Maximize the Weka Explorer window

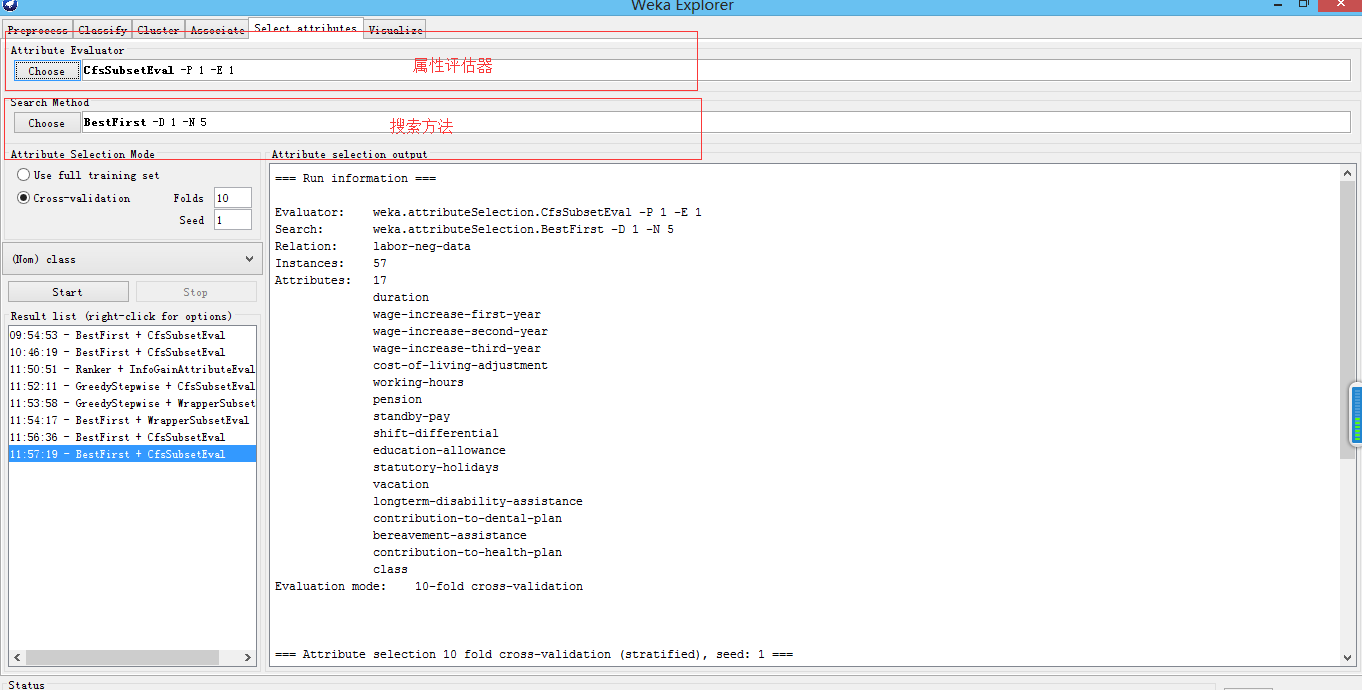click(x=1304, y=4)
